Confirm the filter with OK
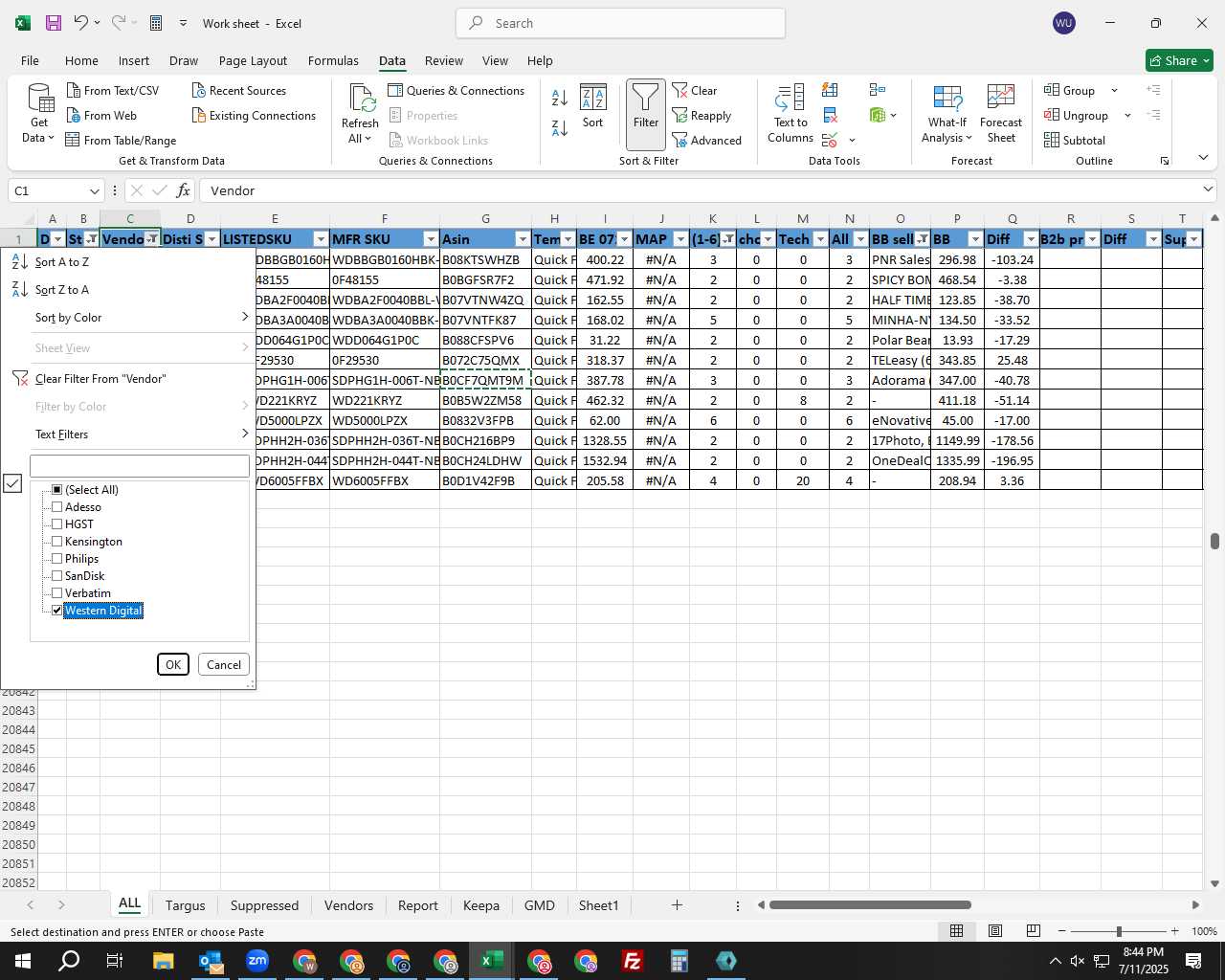This screenshot has width=1225, height=980. click(173, 664)
